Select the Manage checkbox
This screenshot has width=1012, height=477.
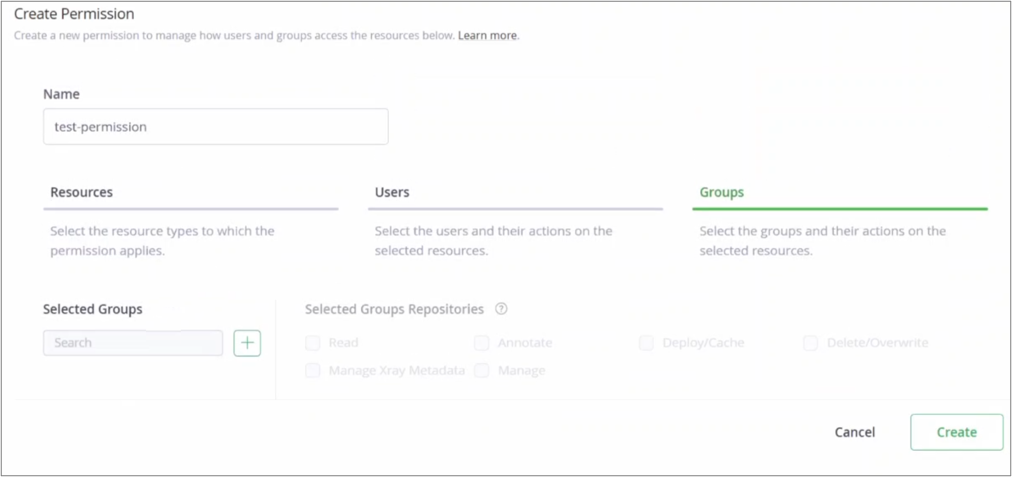tap(482, 370)
